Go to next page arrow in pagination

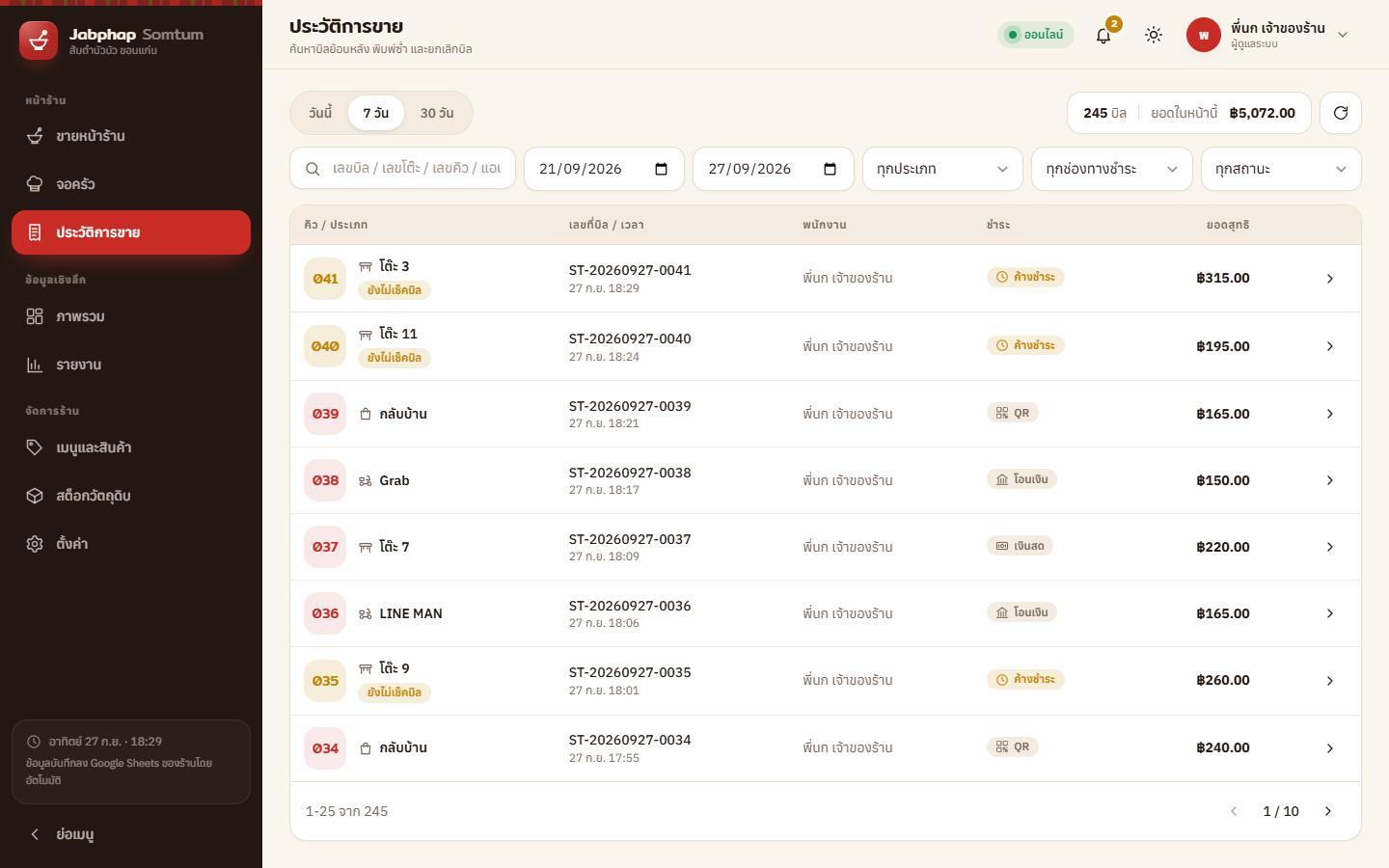click(1328, 811)
